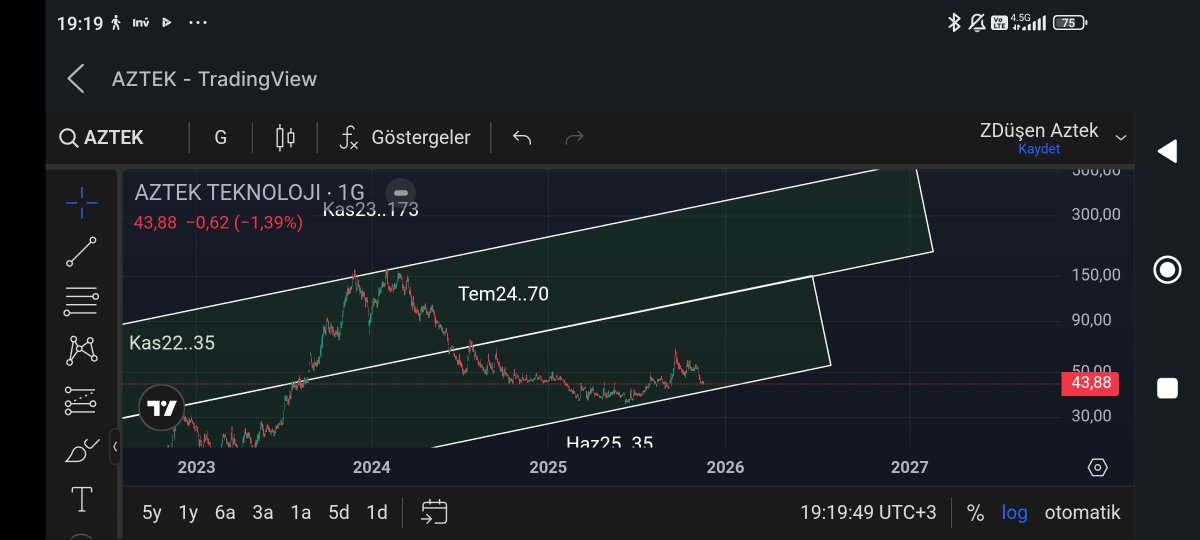Open the candlestick chart type menu
This screenshot has width=1200, height=540.
(x=285, y=138)
